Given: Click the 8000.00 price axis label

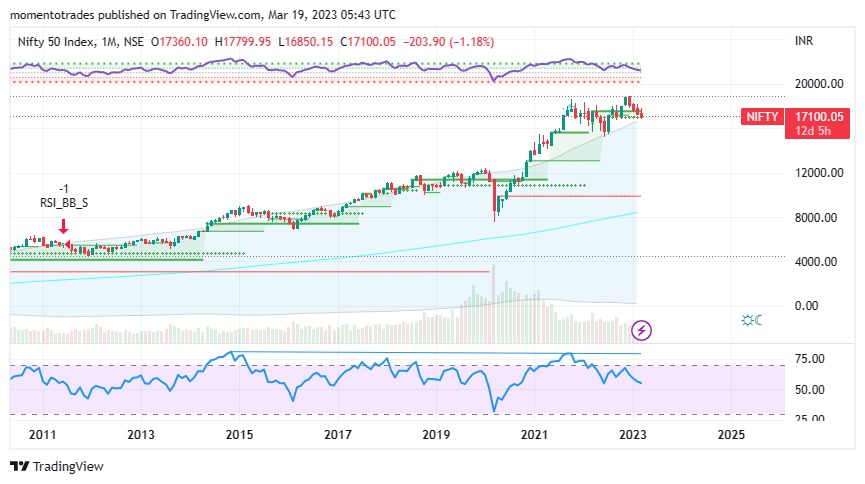Looking at the screenshot, I should point(815,217).
